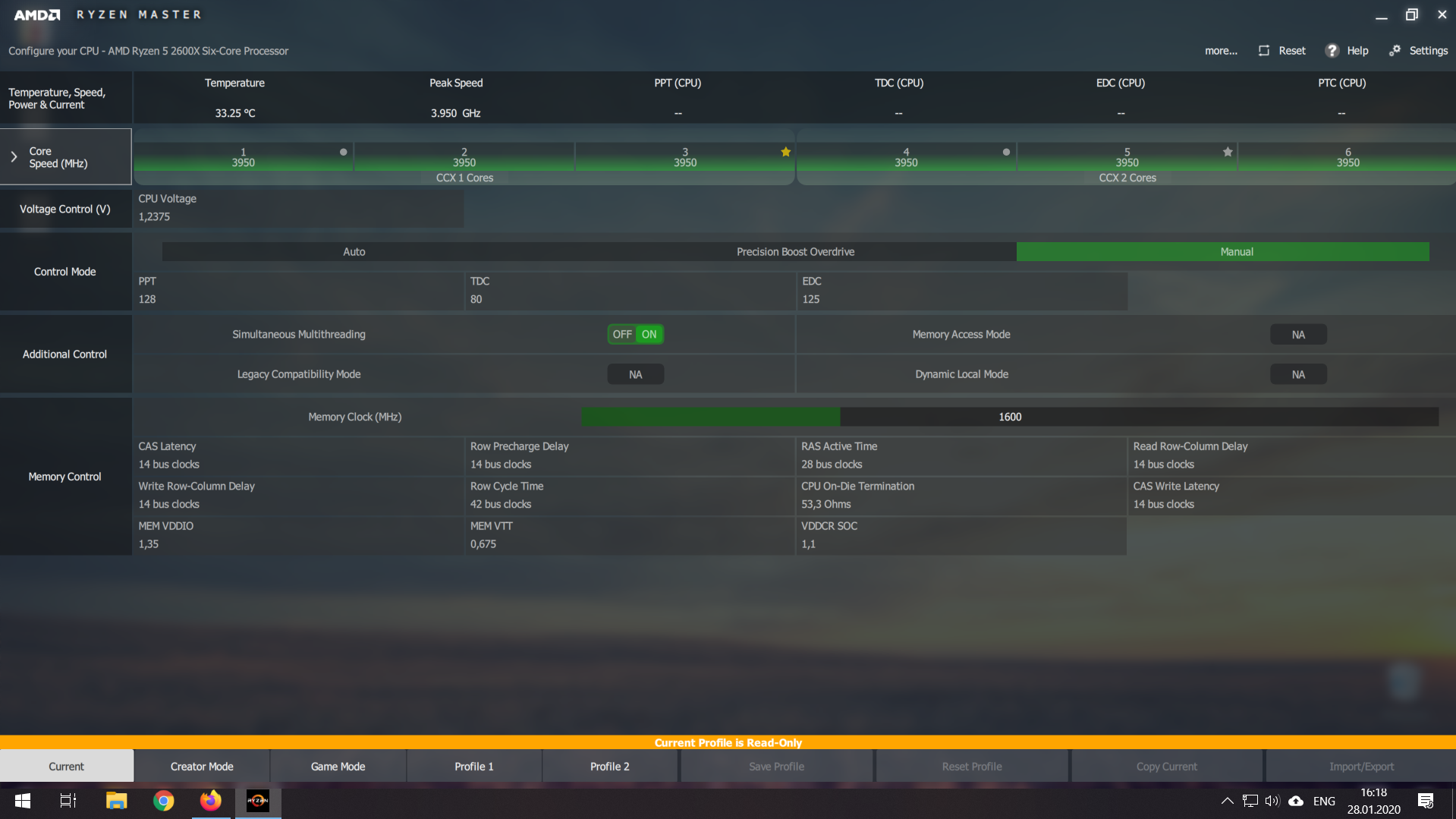Click the MEM VDDIO field

point(300,535)
